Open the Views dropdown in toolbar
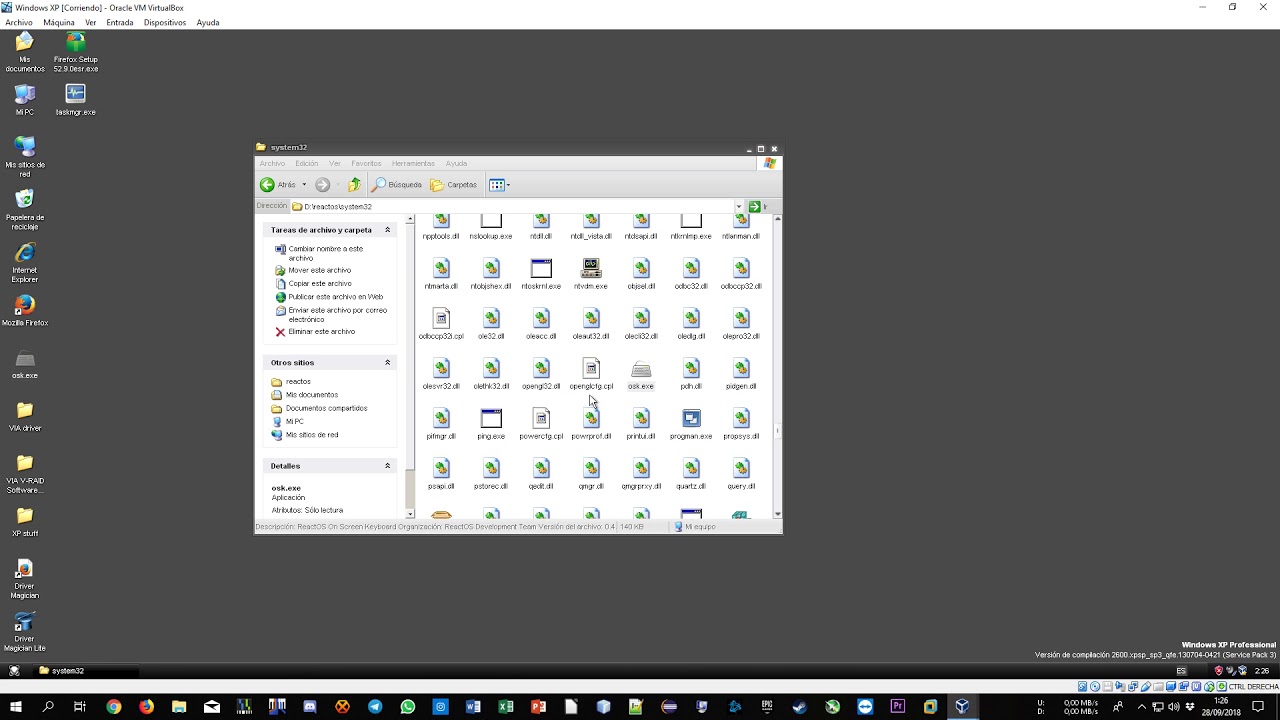 tap(499, 185)
